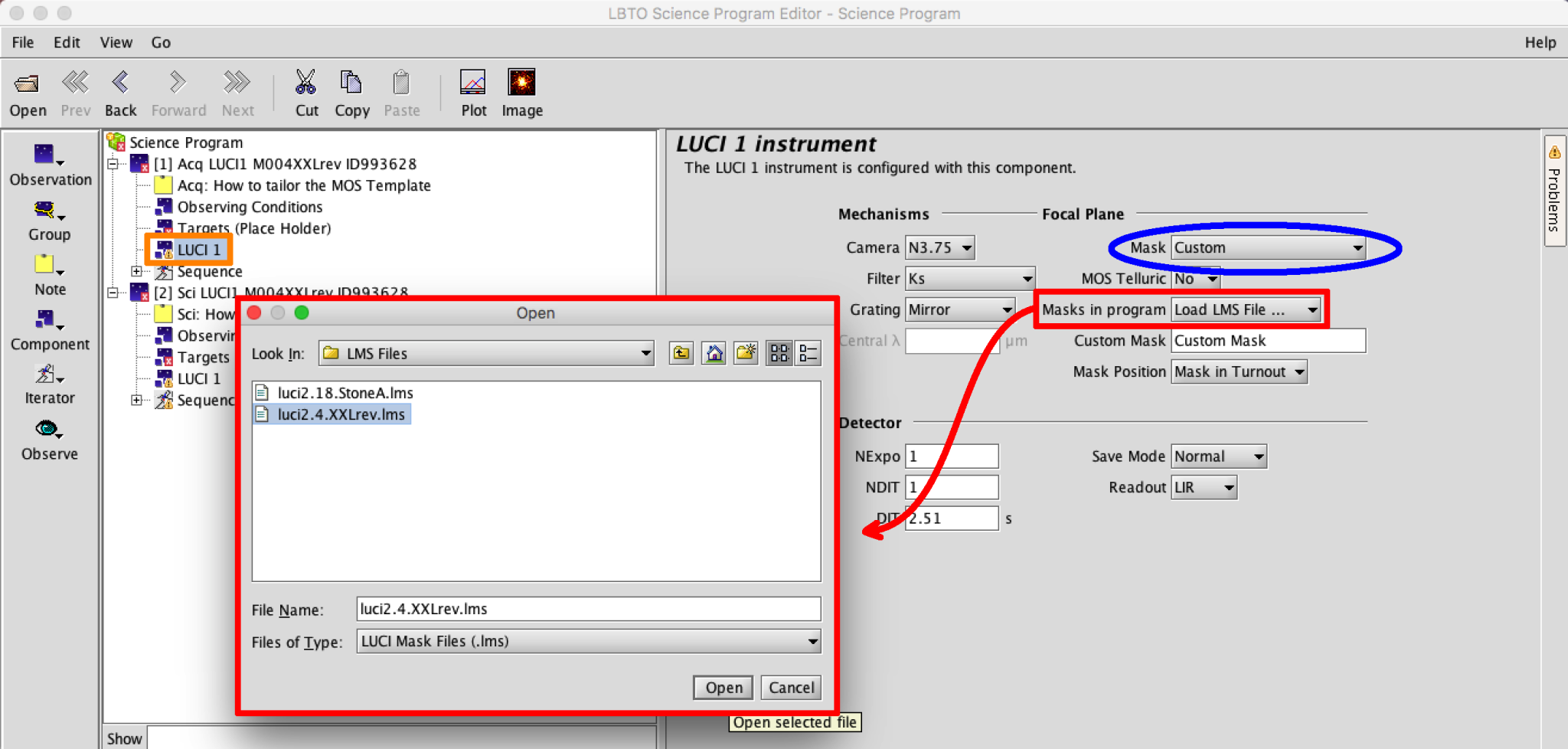The width and height of the screenshot is (1568, 749).
Task: Click Open button in file dialog
Action: pos(724,688)
